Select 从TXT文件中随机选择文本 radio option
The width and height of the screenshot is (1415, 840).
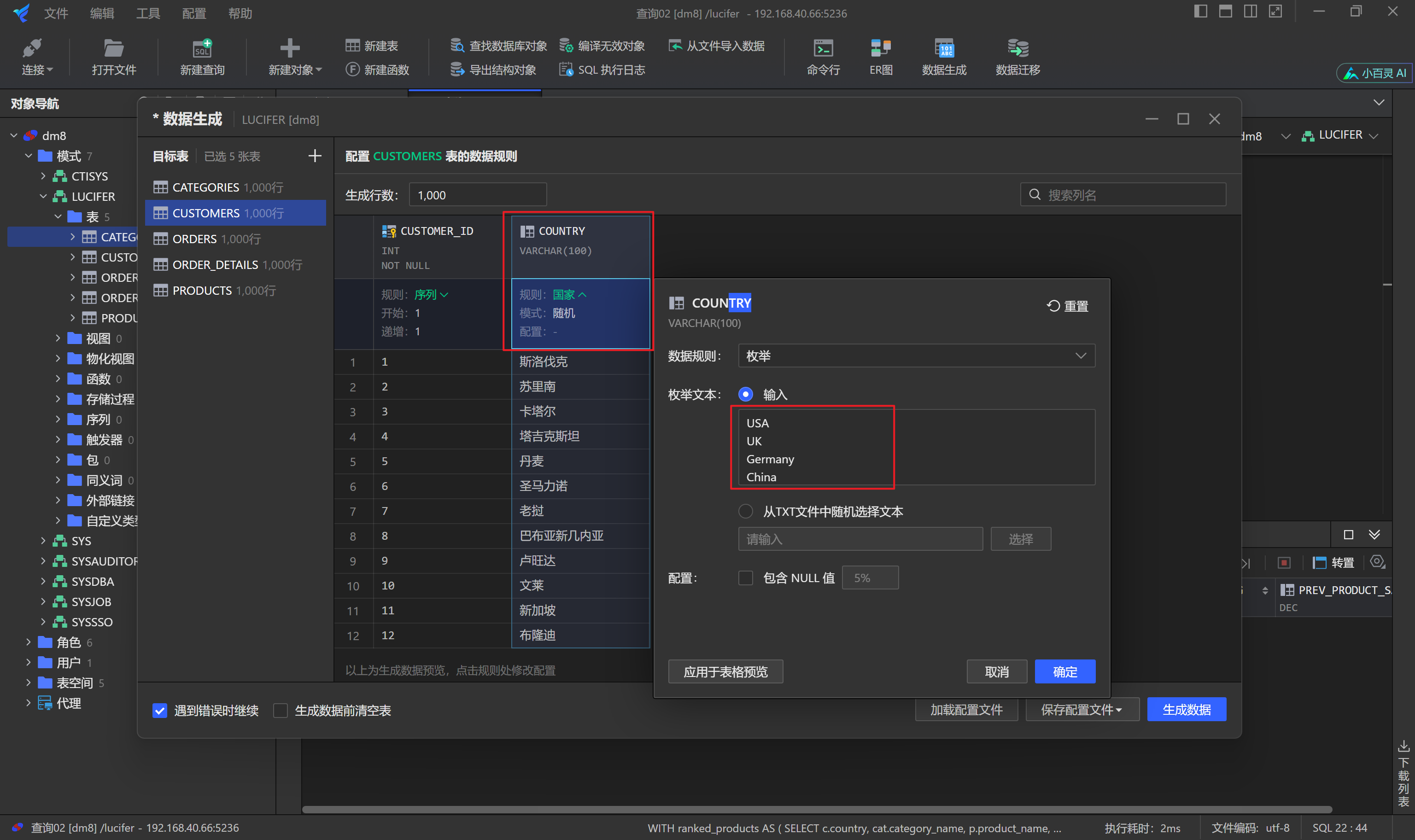[x=745, y=511]
